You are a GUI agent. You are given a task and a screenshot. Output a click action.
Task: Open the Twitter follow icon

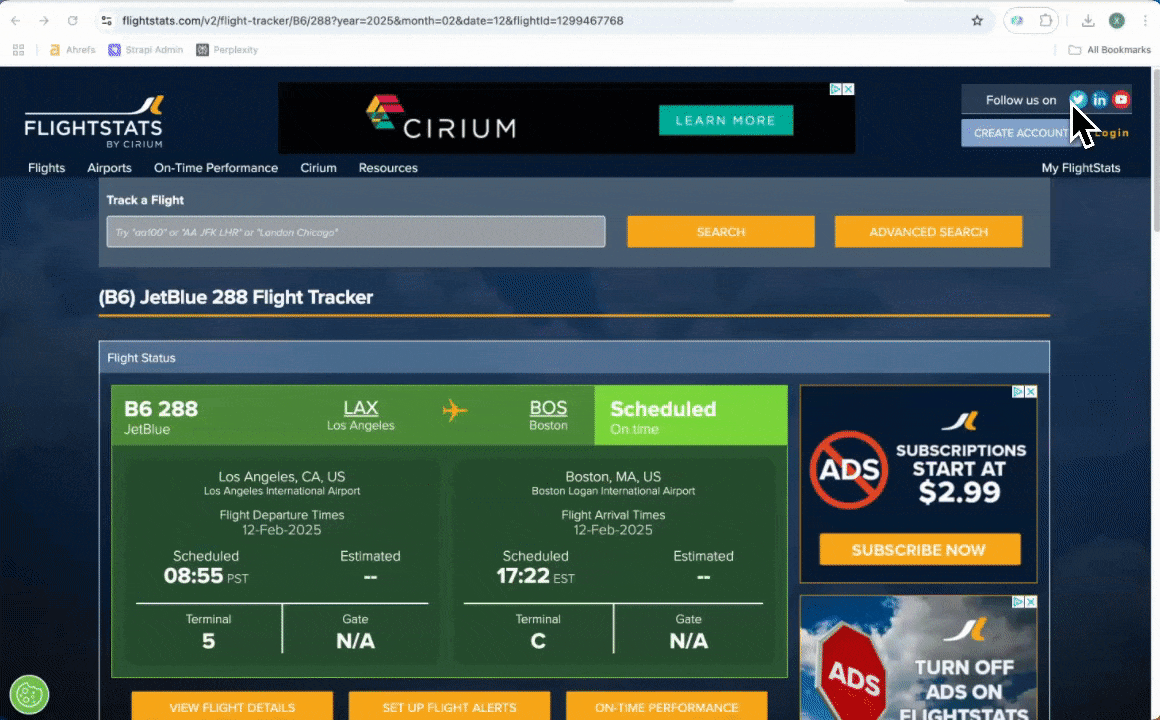1077,99
